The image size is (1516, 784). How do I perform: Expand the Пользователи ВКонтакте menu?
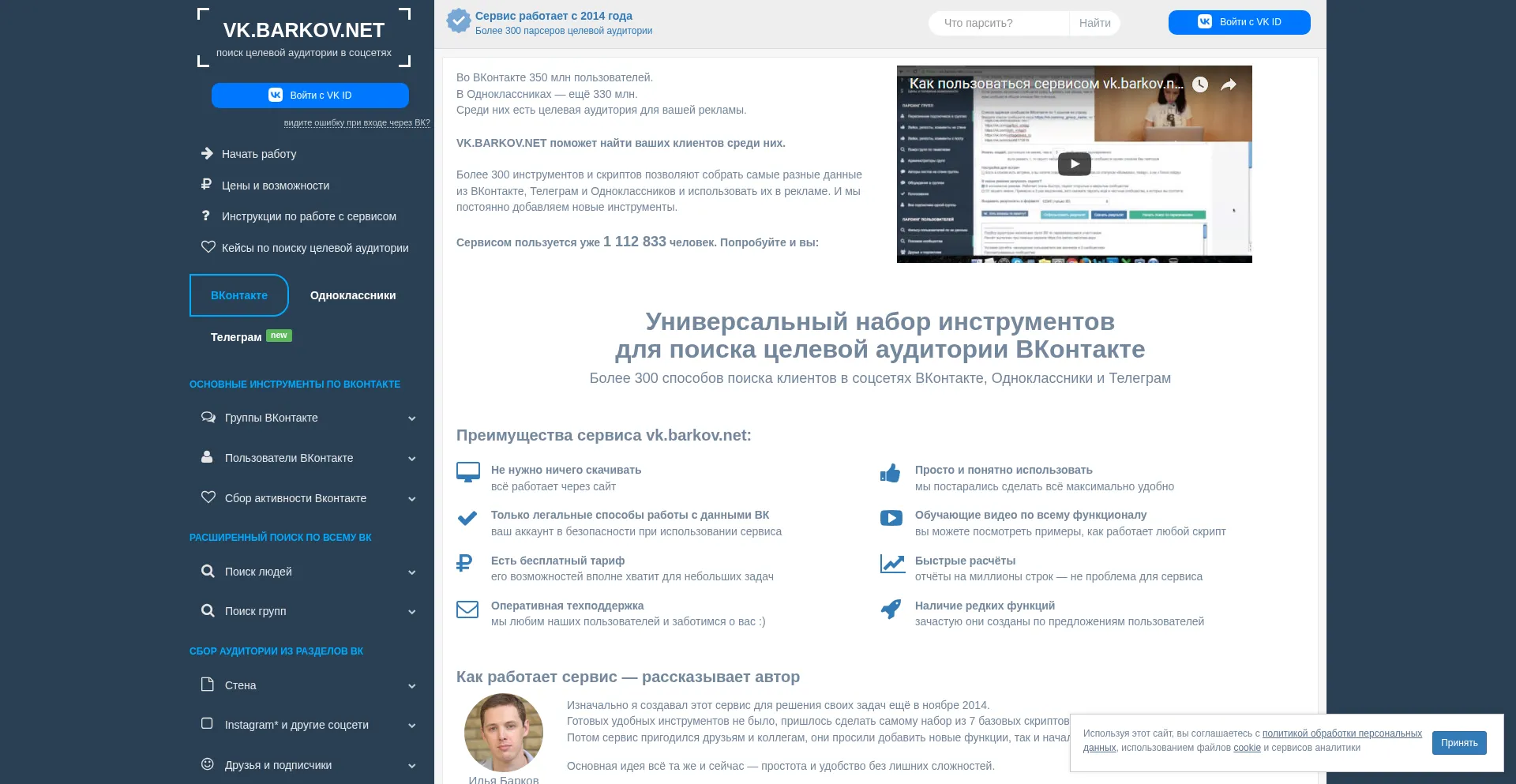click(x=411, y=459)
